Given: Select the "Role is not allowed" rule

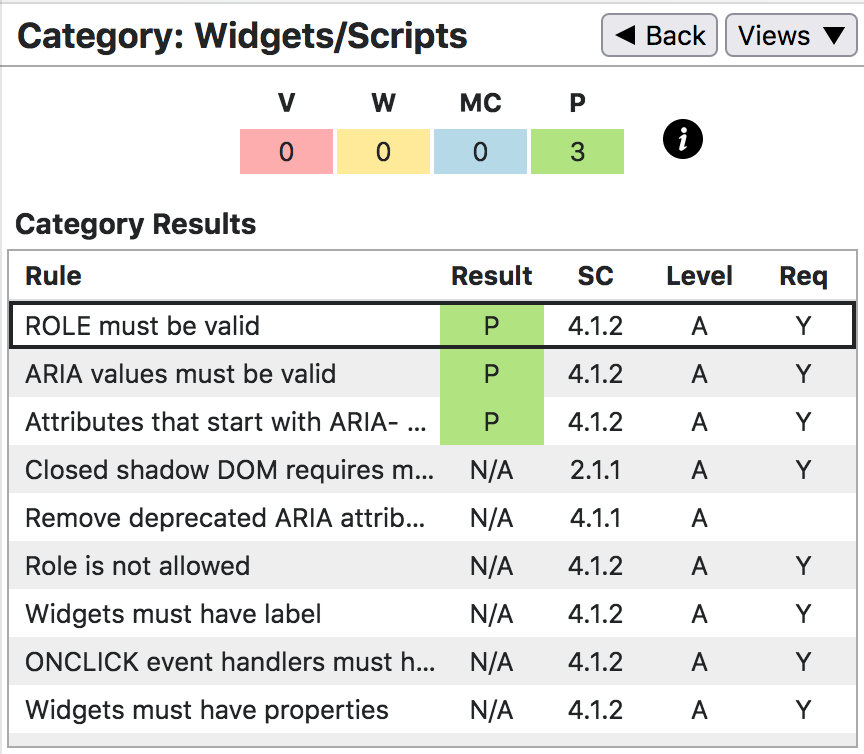Looking at the screenshot, I should (x=137, y=566).
